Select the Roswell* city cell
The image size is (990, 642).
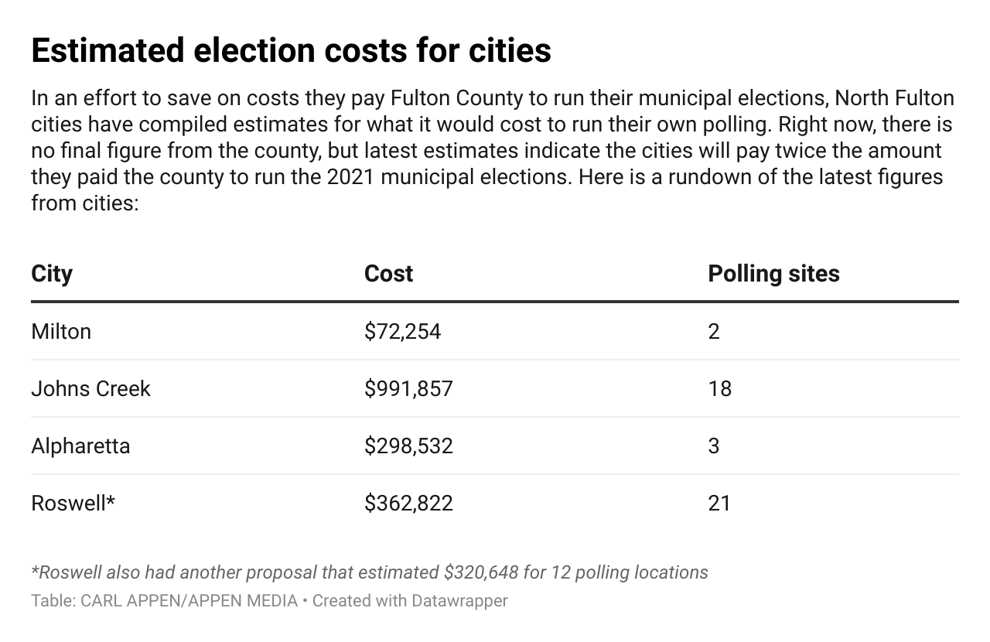pyautogui.click(x=73, y=503)
